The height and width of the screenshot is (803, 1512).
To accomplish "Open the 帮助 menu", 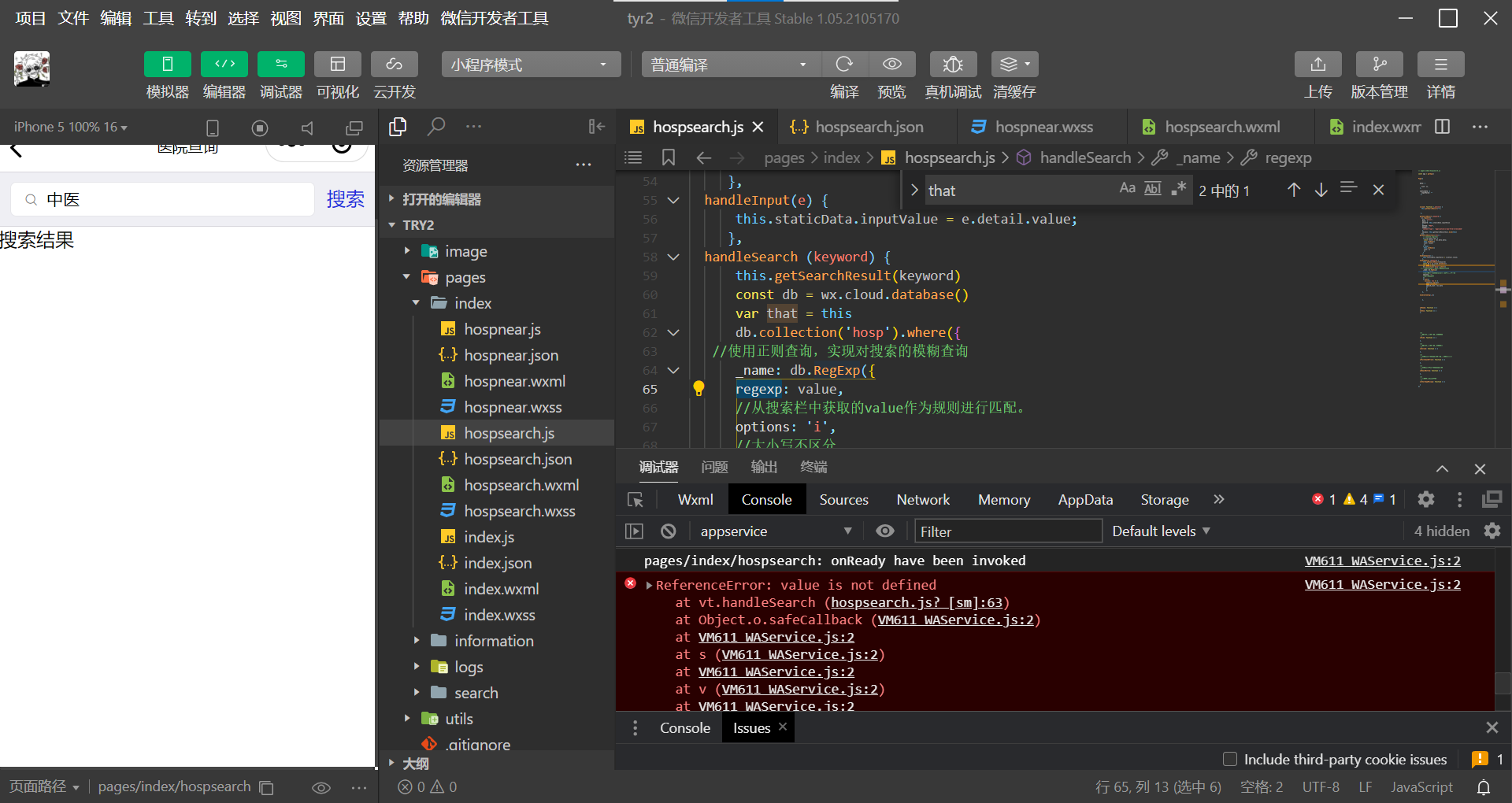I will (413, 18).
